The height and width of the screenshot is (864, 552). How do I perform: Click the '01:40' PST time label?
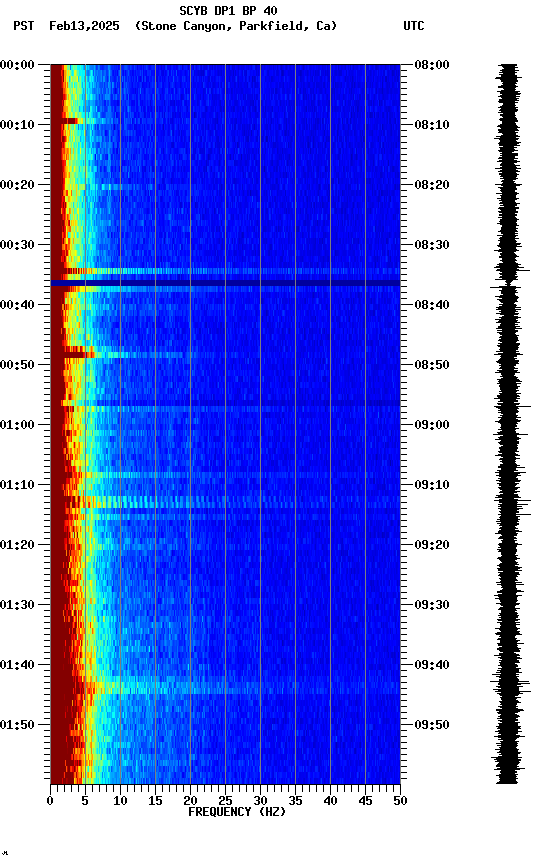click(17, 666)
